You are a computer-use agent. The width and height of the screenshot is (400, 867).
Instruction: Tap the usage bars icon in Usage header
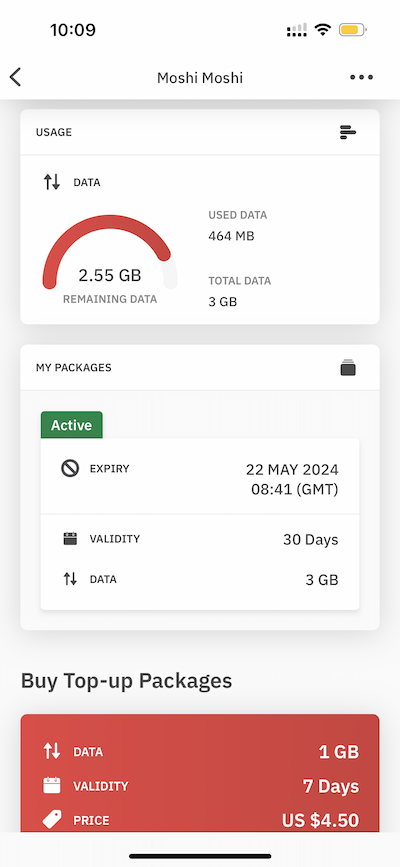tap(347, 132)
